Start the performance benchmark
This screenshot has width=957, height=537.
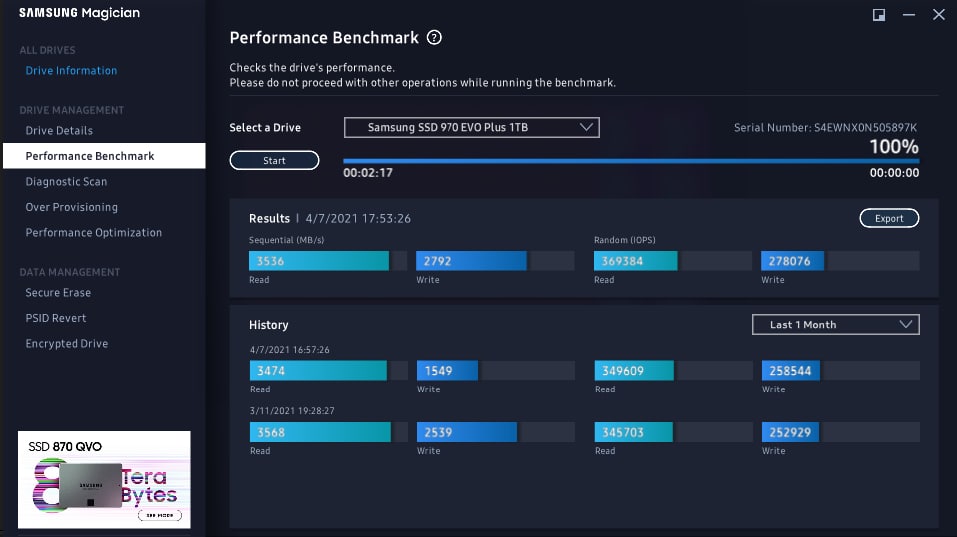point(274,160)
